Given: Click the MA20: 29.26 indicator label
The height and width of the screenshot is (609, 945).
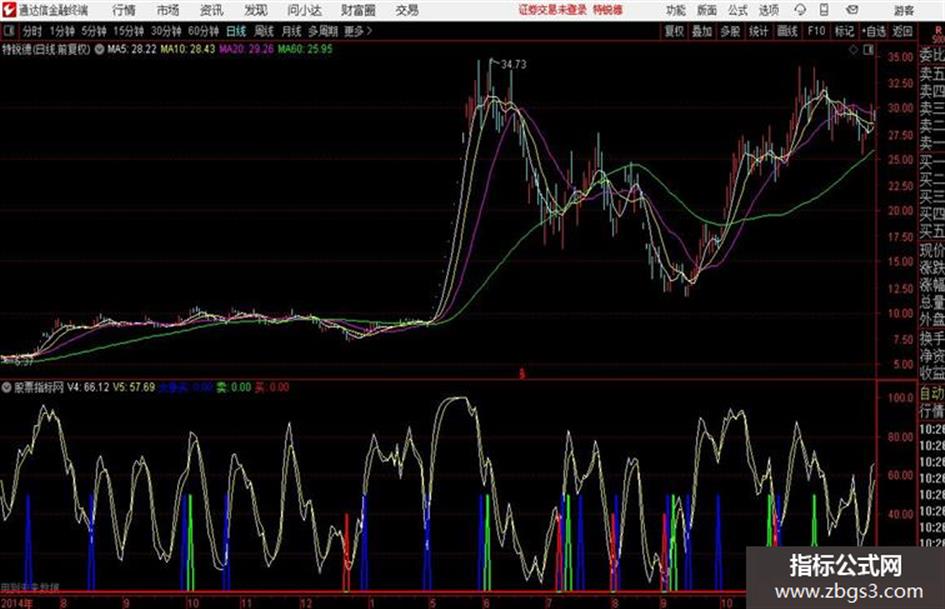Looking at the screenshot, I should click(246, 49).
